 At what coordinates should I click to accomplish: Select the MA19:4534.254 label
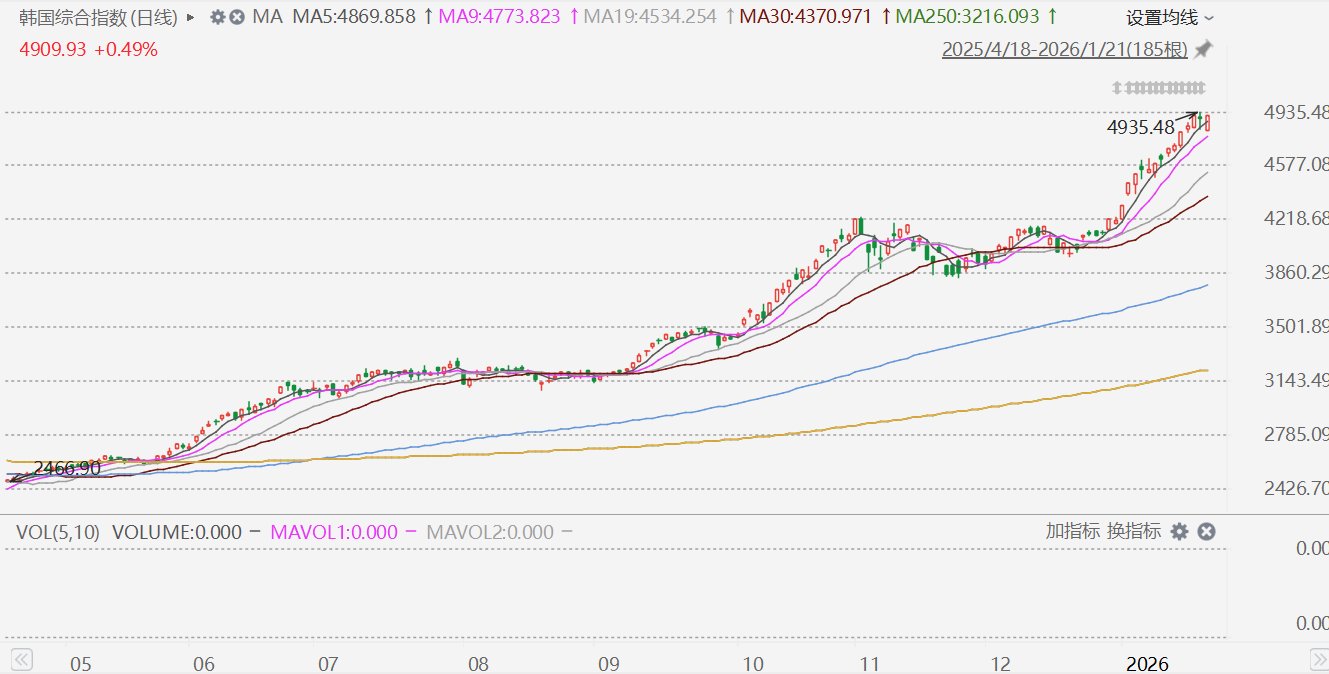click(x=652, y=17)
